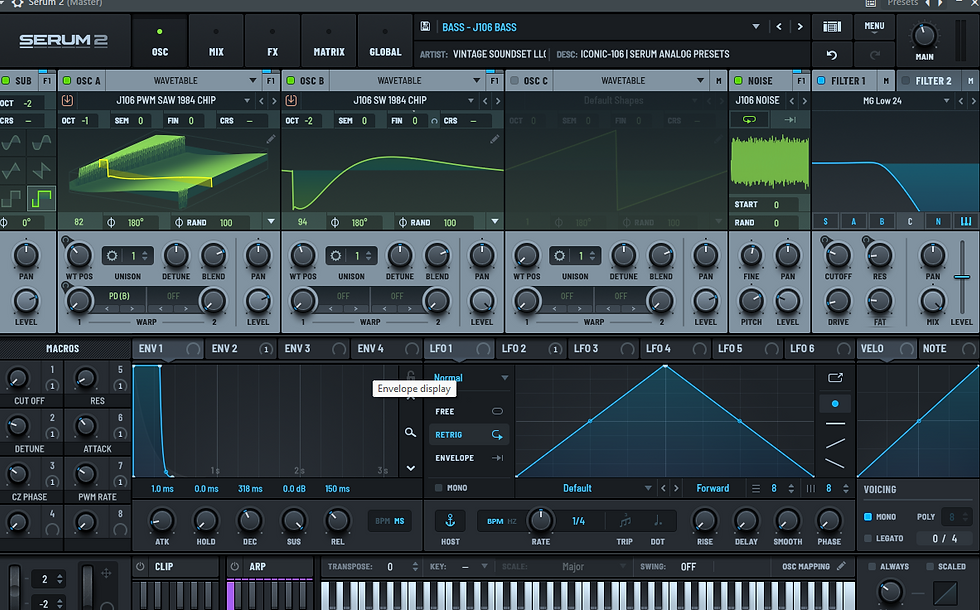This screenshot has width=980, height=610.
Task: Select the LFO FREE mode
Action: click(x=469, y=411)
